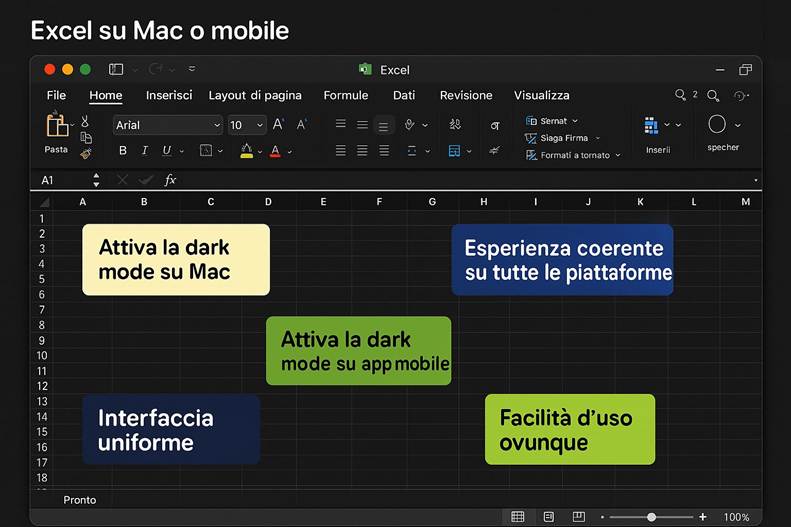The height and width of the screenshot is (527, 791).
Task: Switch to the Home tab
Action: (x=105, y=95)
